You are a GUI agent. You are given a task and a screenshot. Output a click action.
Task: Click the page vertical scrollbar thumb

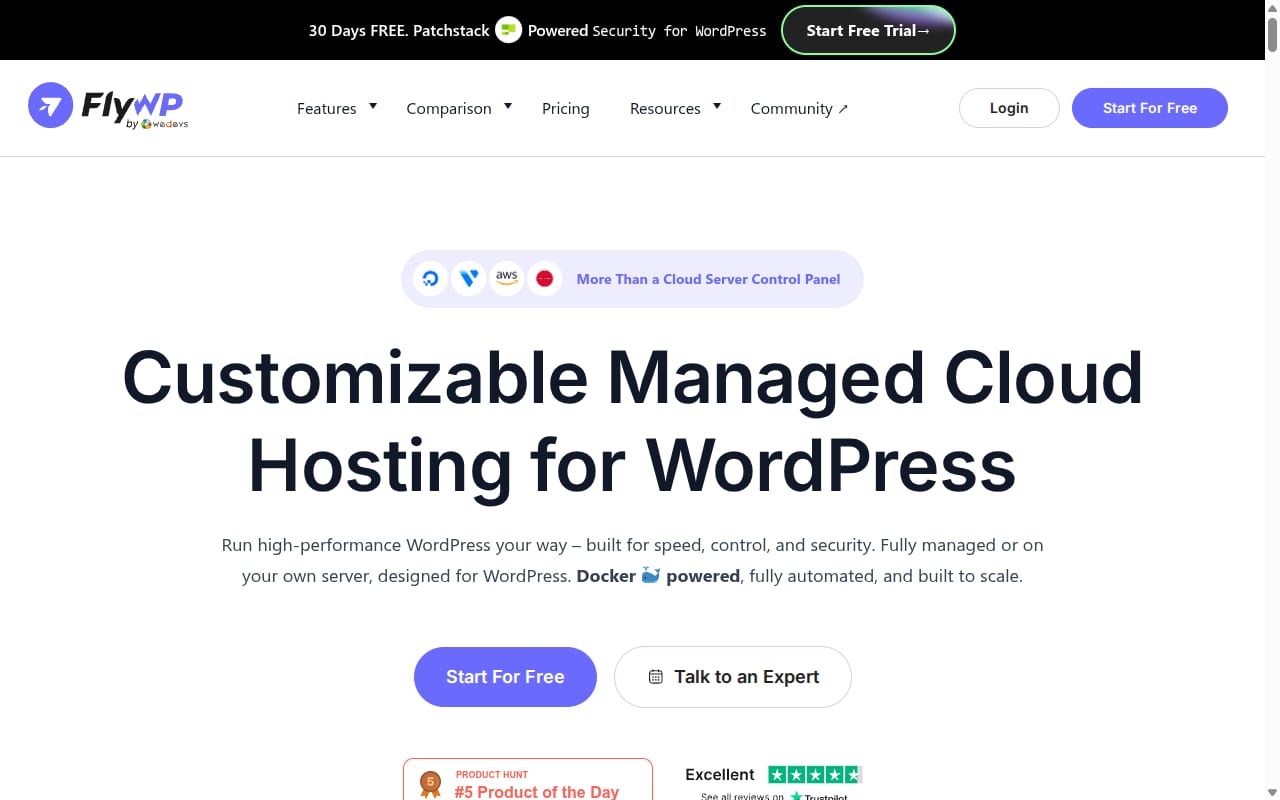[1272, 35]
